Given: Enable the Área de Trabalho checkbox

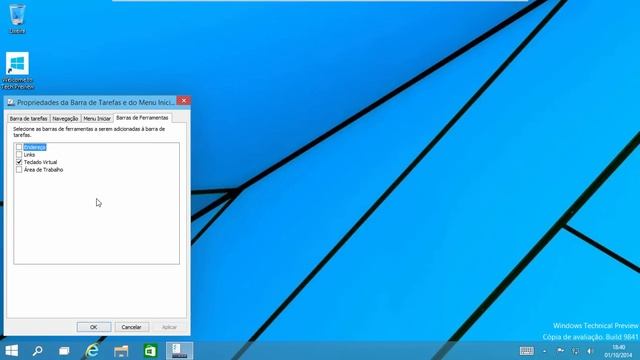Looking at the screenshot, I should (x=19, y=169).
